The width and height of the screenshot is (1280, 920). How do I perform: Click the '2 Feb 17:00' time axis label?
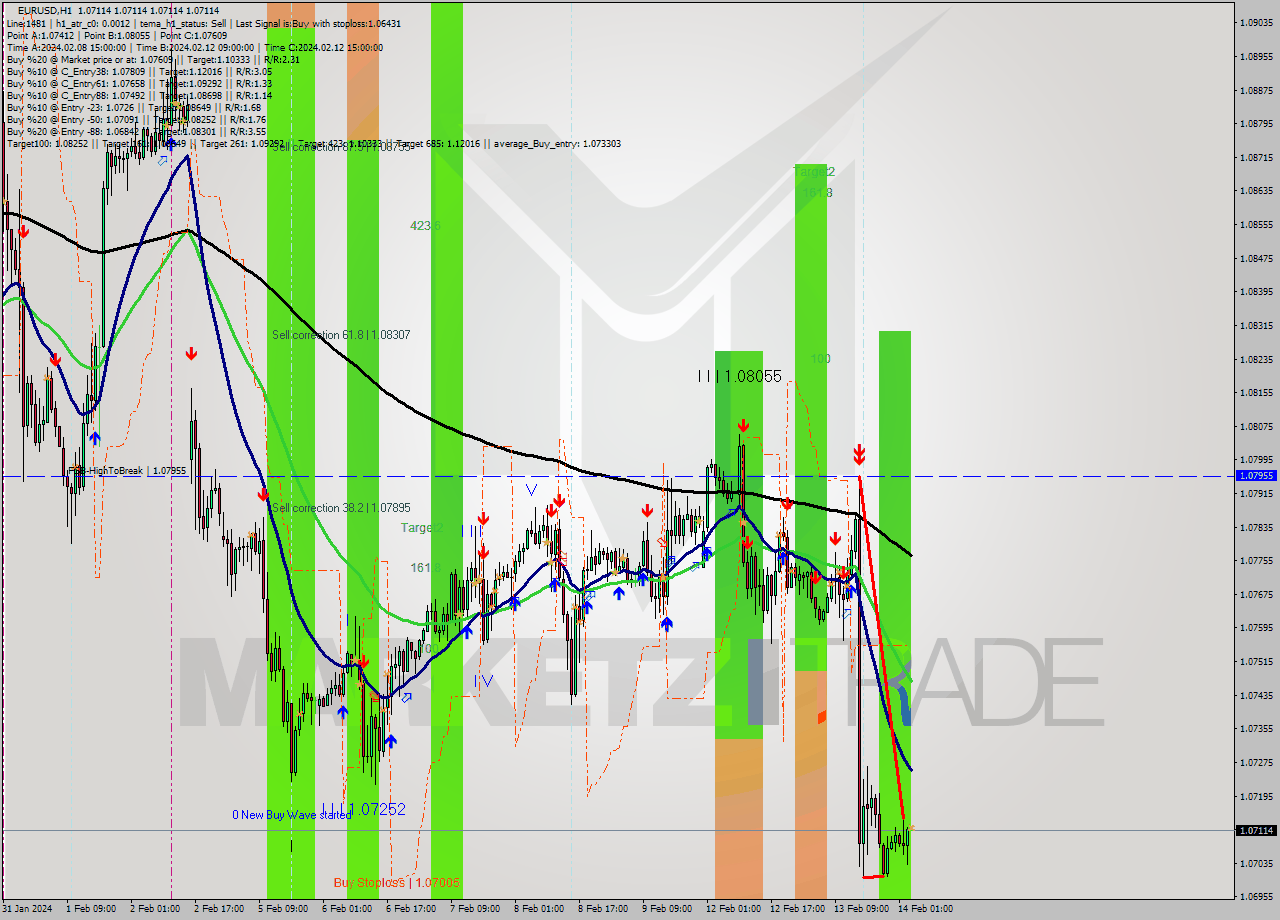pos(218,909)
